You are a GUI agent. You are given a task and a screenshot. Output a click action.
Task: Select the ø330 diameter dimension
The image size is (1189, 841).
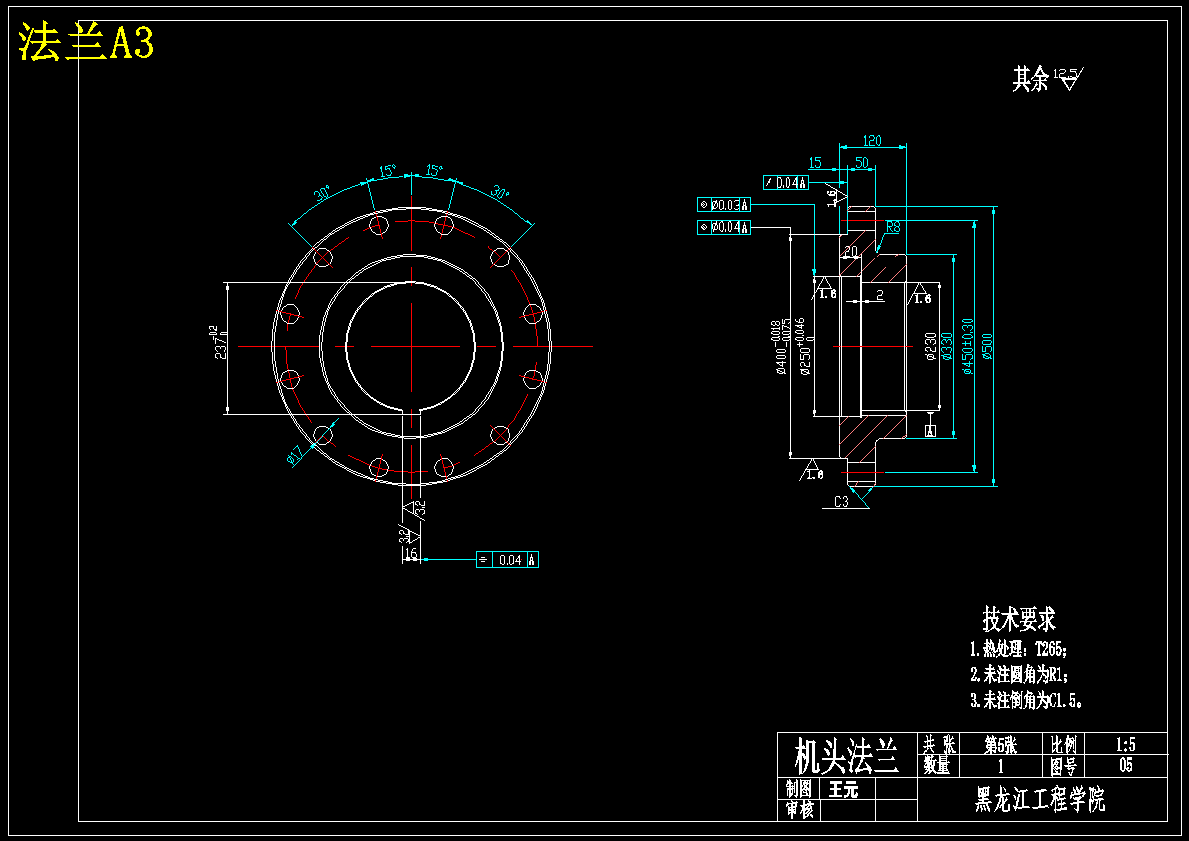coord(946,347)
